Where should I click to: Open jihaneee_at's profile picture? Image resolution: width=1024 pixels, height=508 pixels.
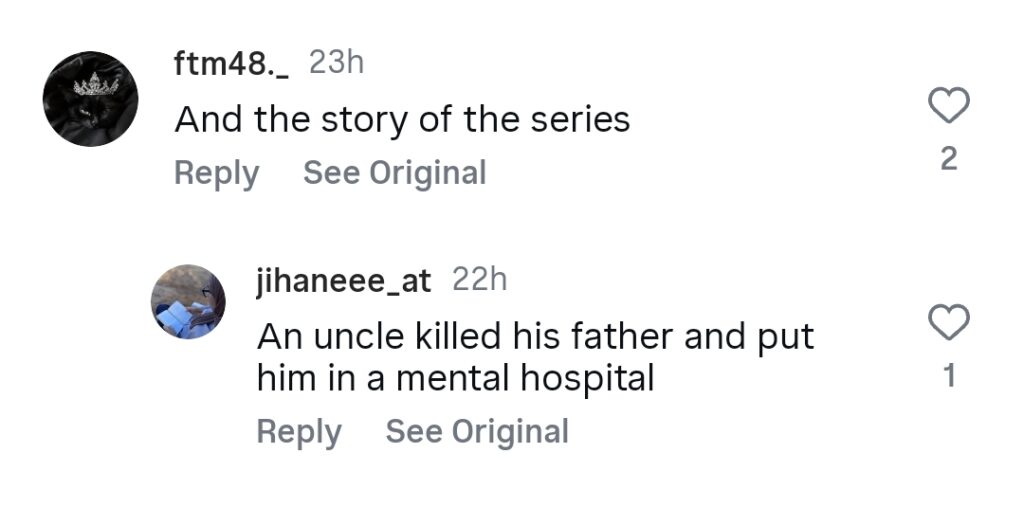coord(189,302)
